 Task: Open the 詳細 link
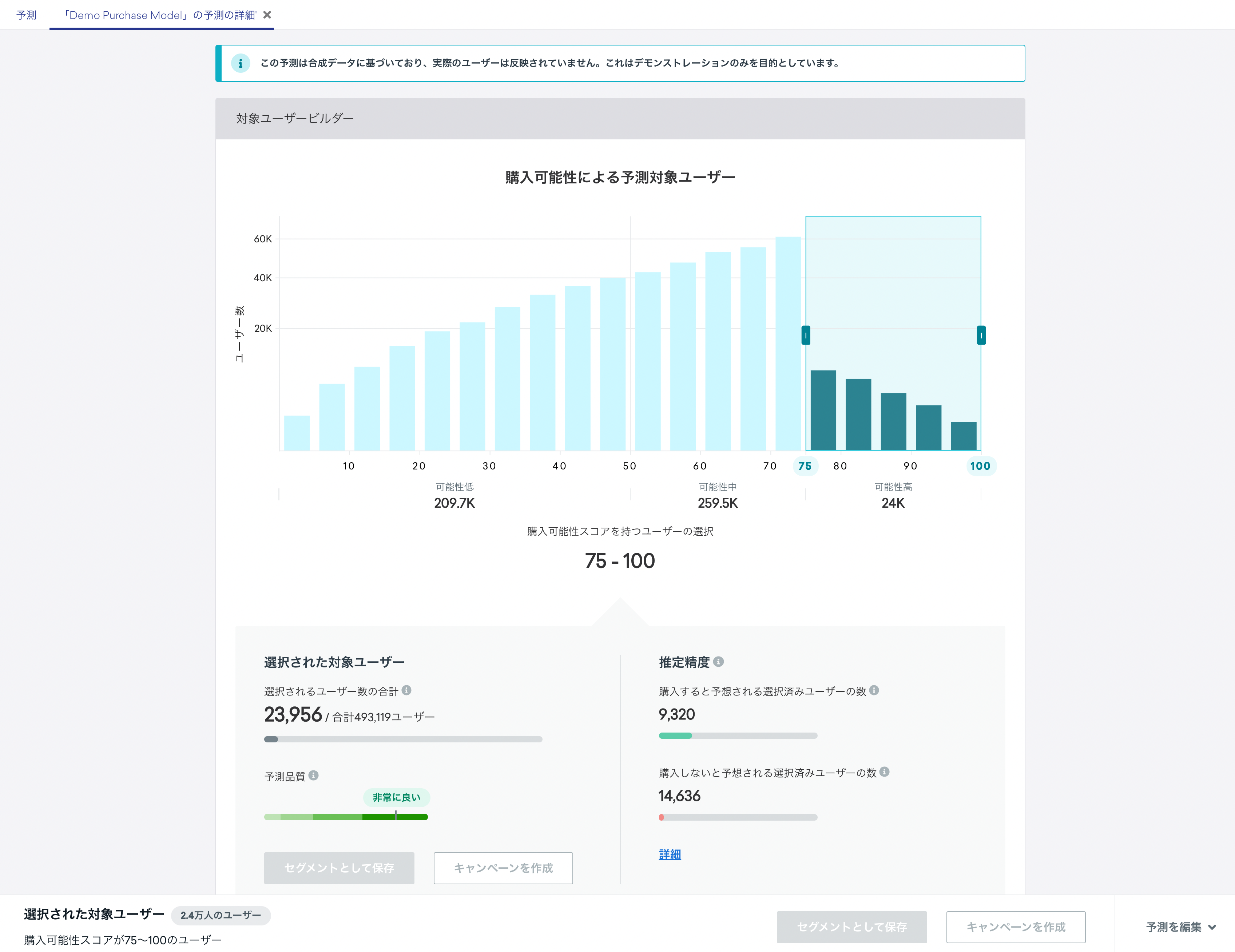tap(670, 854)
